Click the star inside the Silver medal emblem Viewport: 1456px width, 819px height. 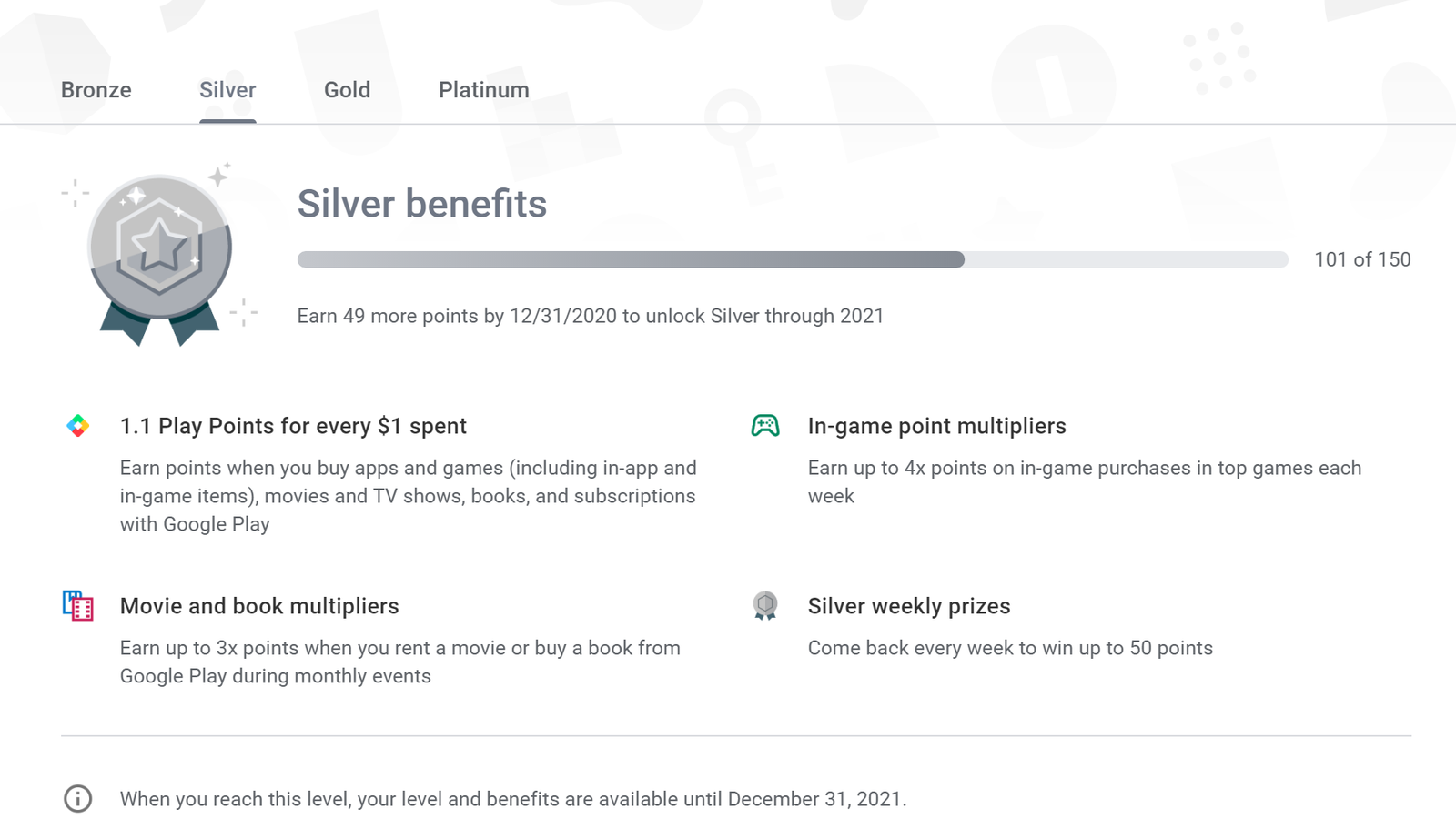point(159,244)
